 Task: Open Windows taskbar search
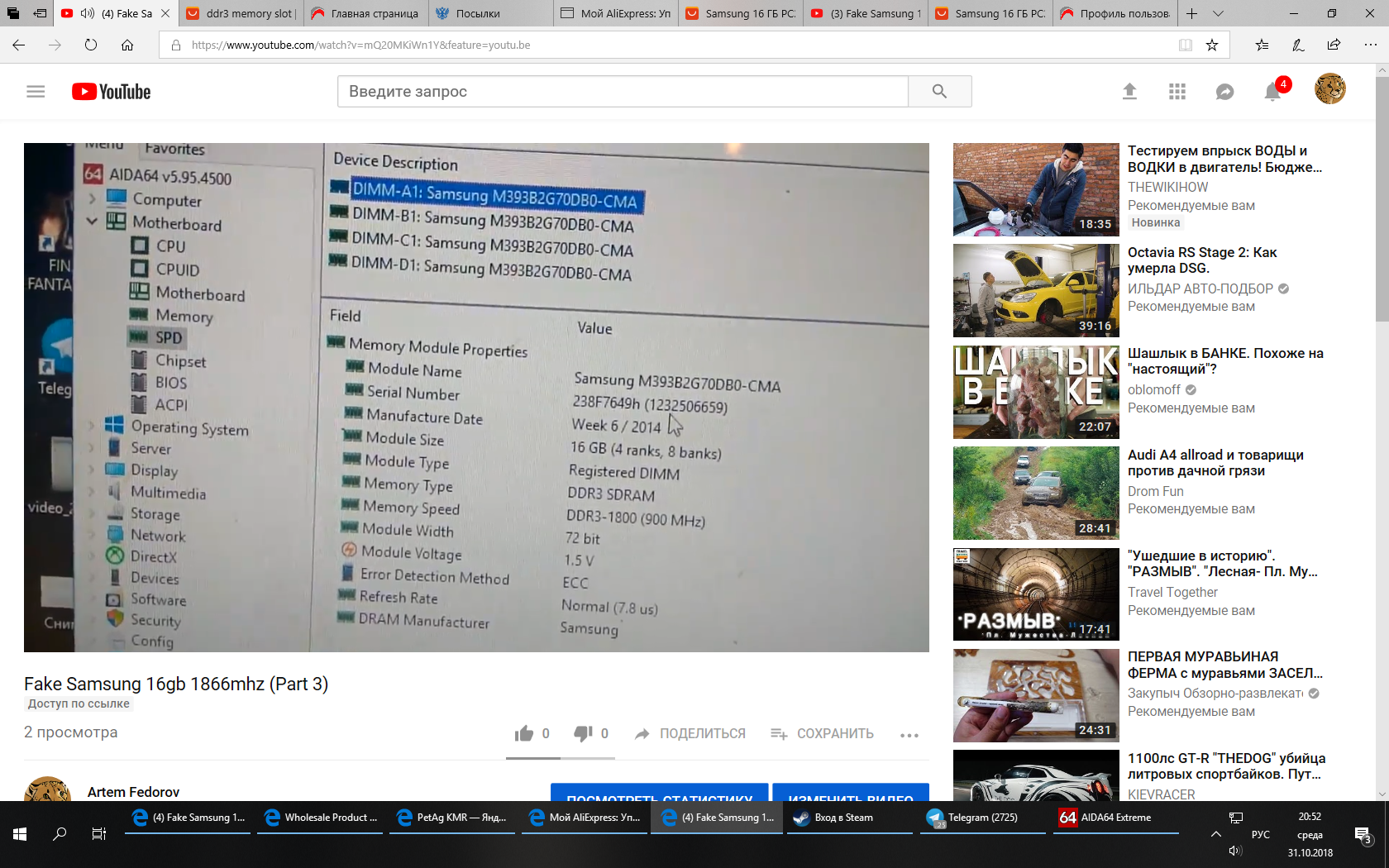pos(60,834)
